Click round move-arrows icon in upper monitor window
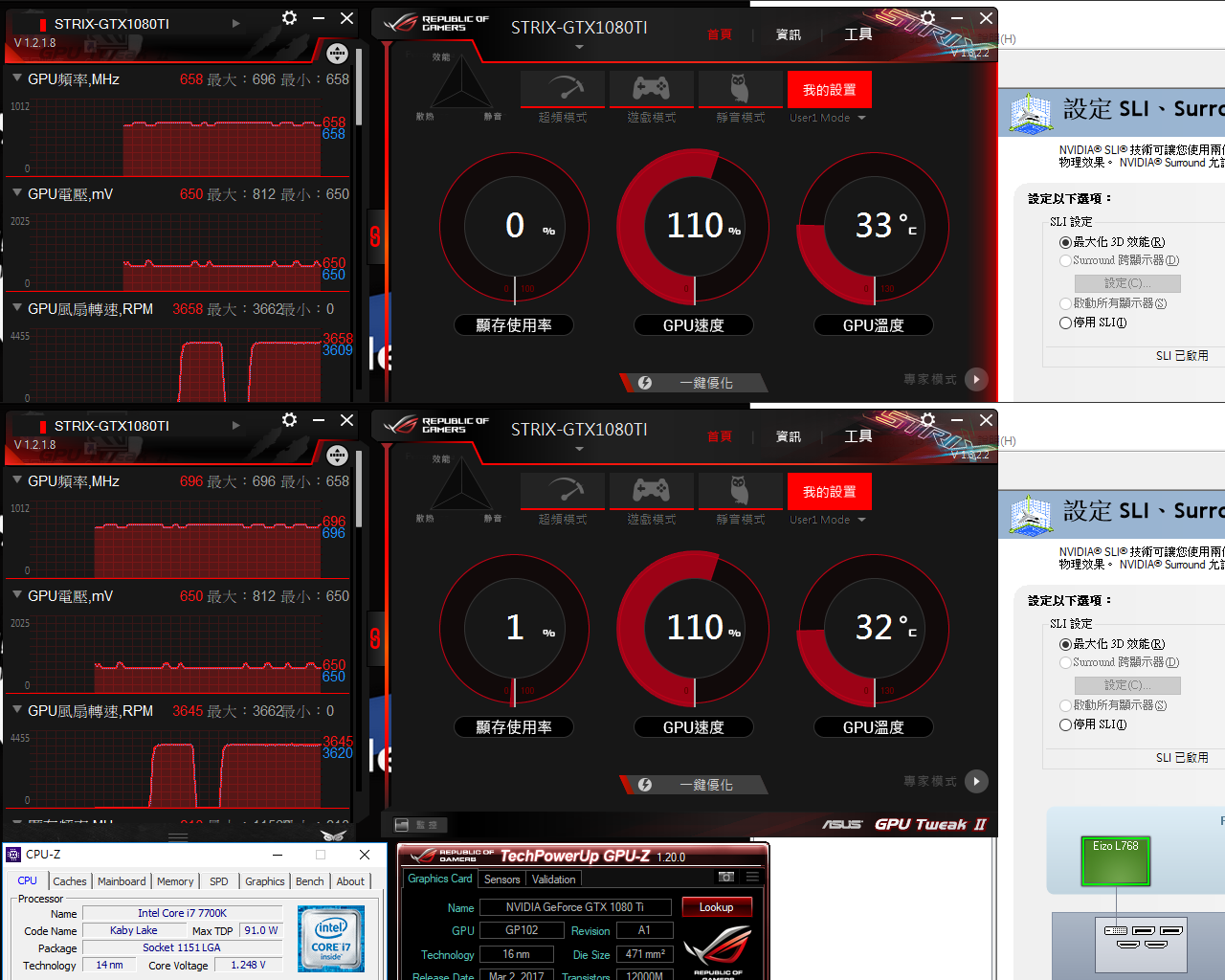Viewport: 1225px width, 980px height. 337,54
